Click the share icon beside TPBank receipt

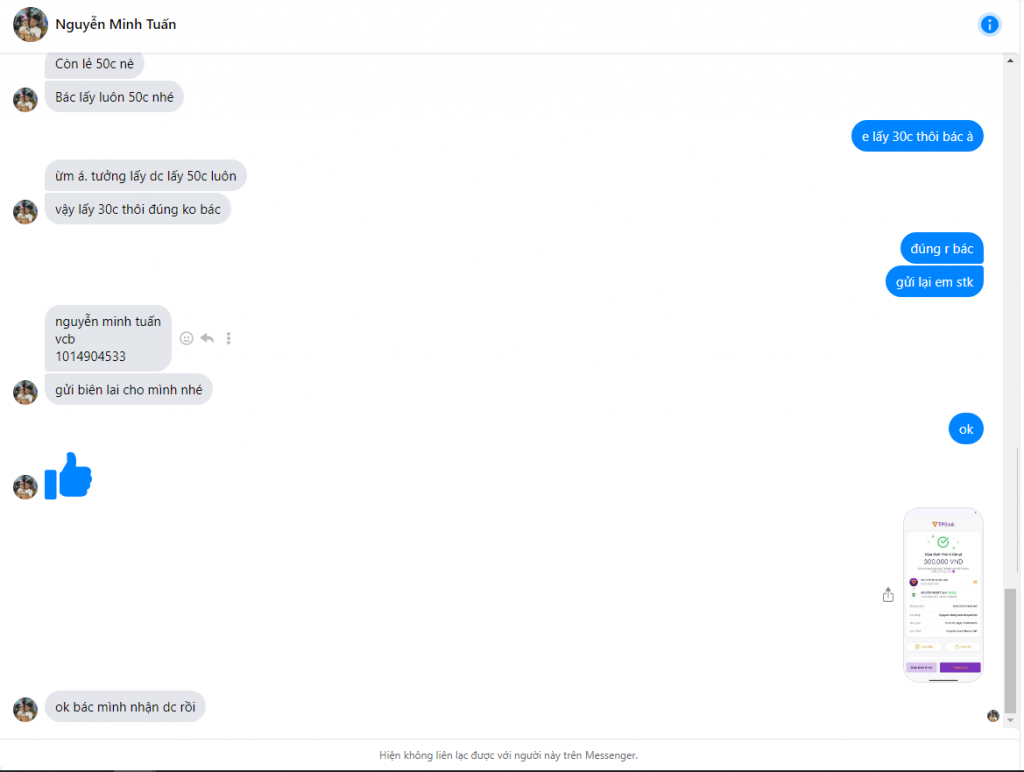tap(888, 595)
